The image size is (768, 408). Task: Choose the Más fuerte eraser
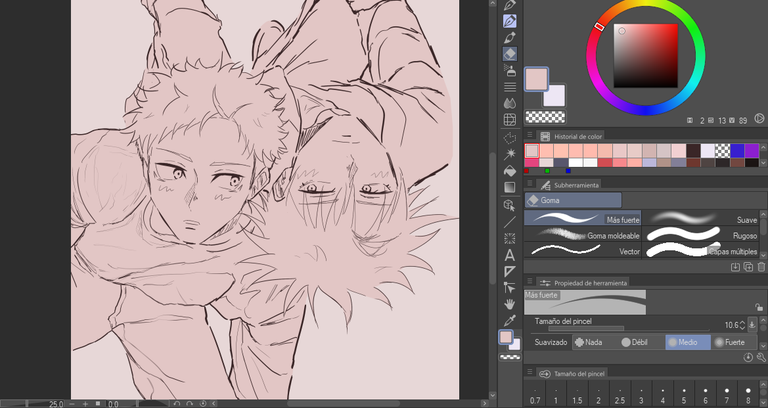pos(582,218)
